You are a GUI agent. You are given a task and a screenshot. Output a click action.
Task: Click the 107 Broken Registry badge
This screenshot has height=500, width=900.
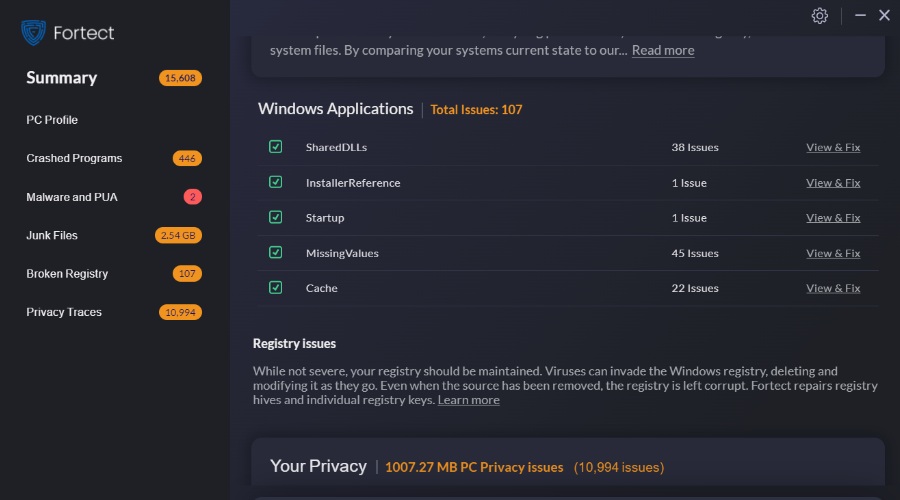[x=187, y=274]
